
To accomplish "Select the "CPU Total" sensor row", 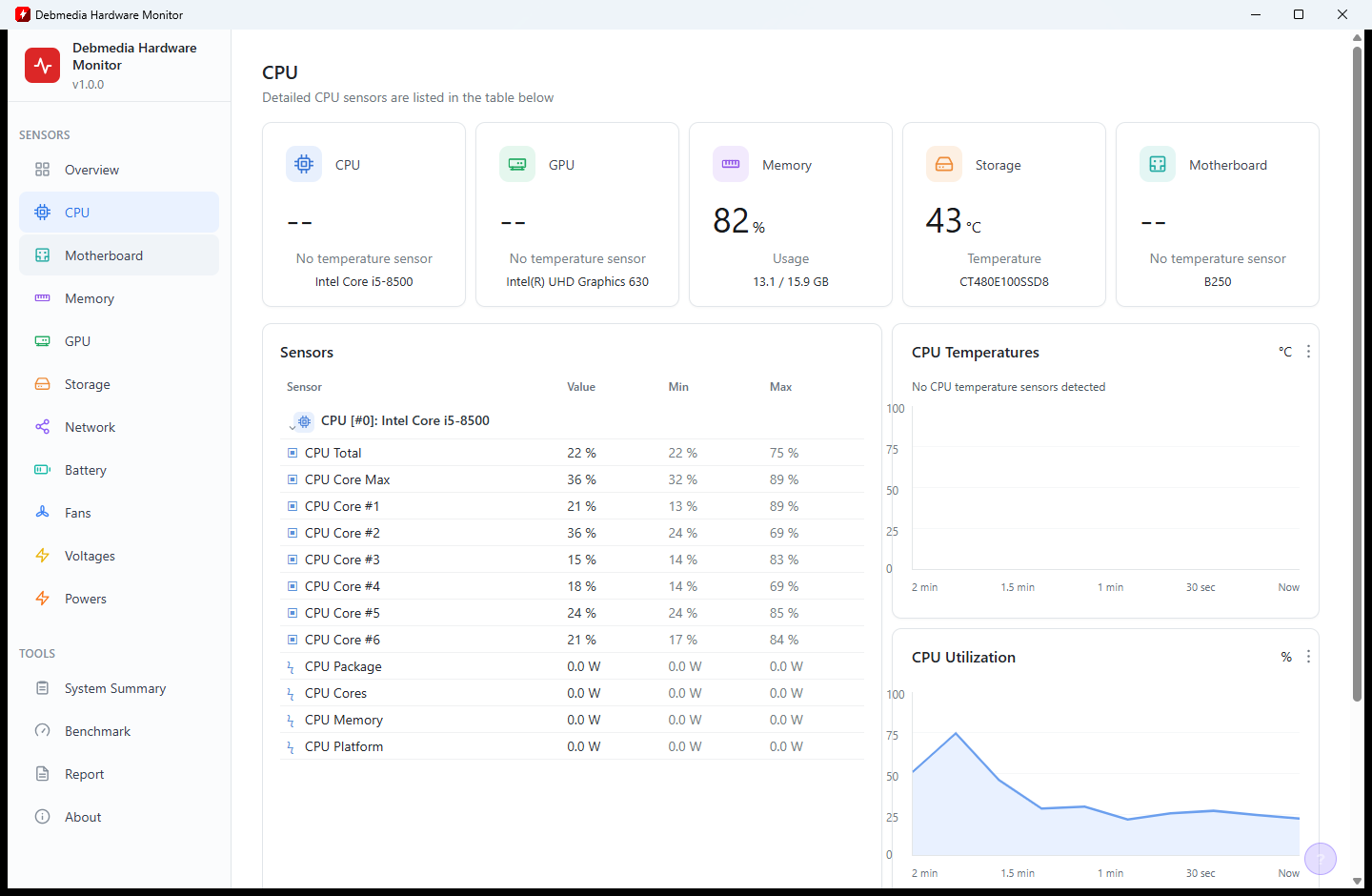I will coord(574,453).
